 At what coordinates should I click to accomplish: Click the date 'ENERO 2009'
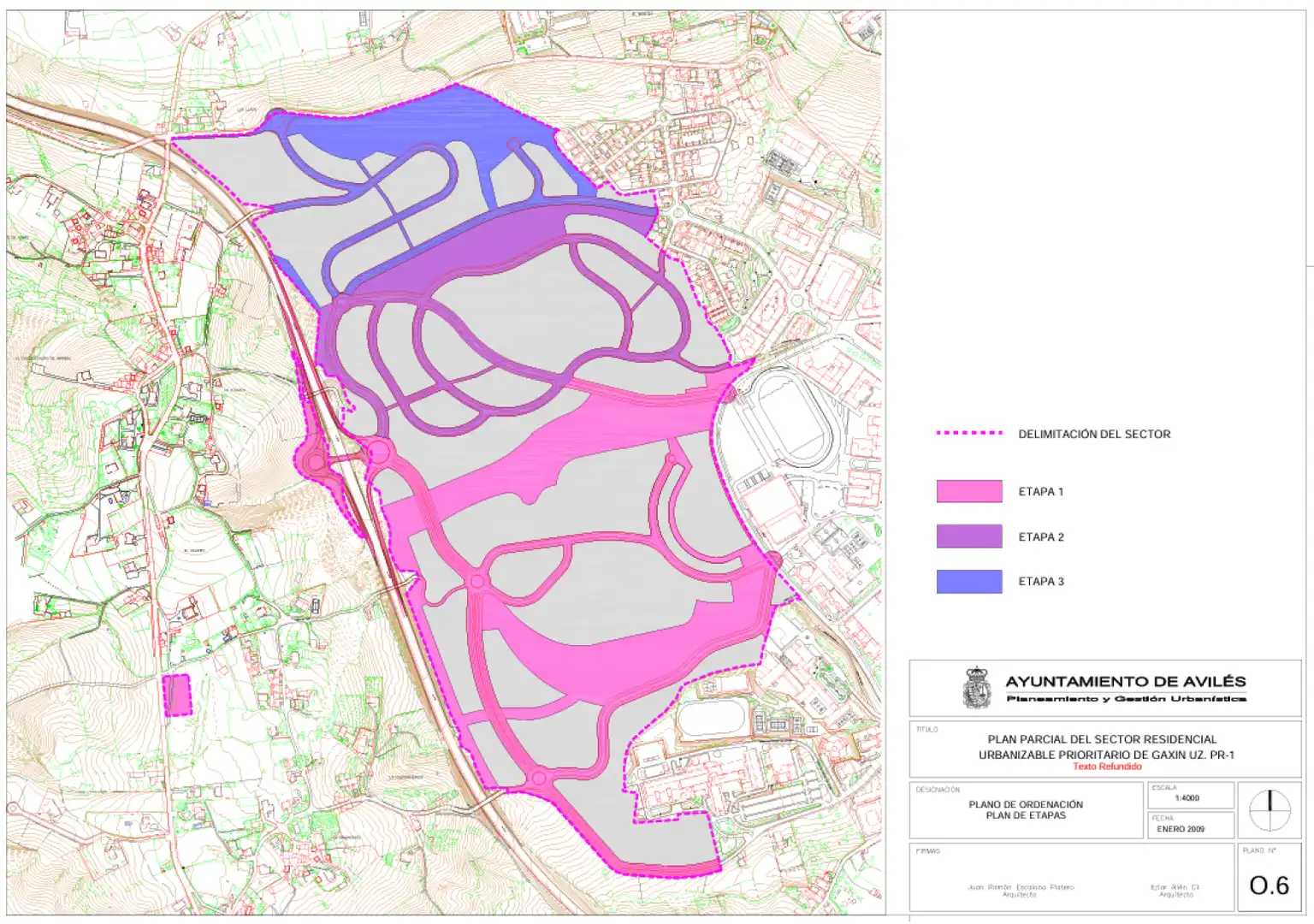1181,829
